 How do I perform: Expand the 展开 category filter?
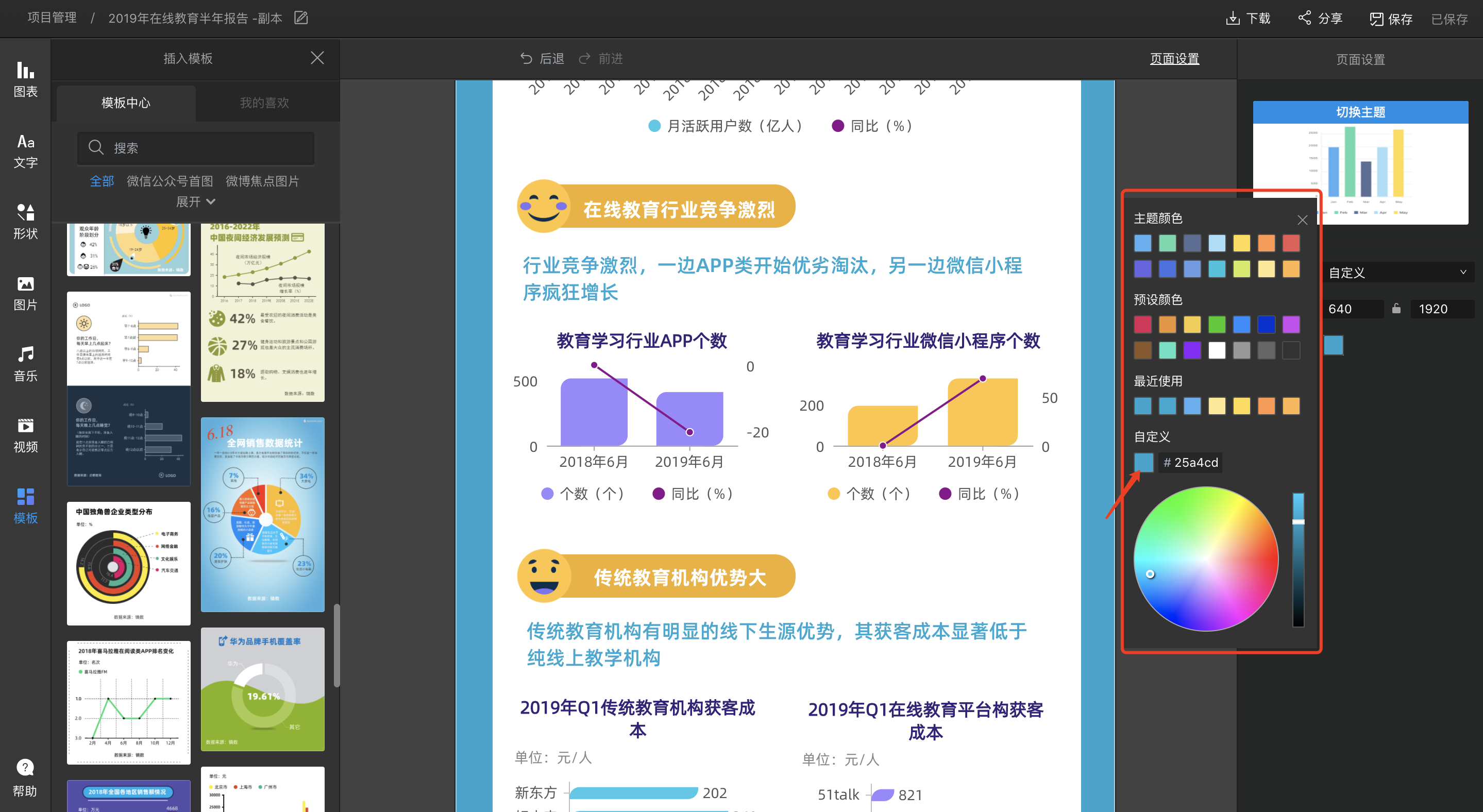pyautogui.click(x=196, y=201)
